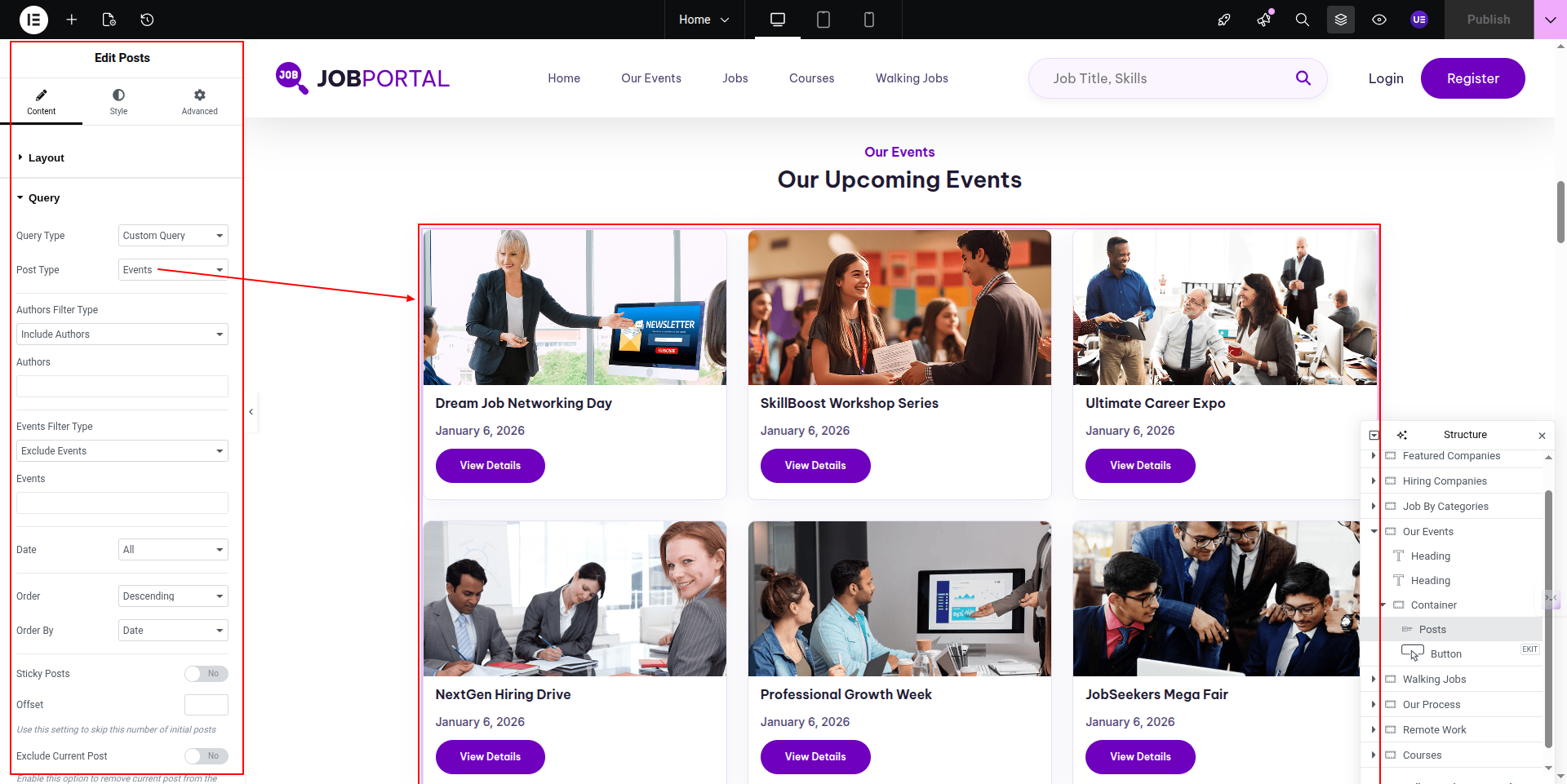Open the Query Type dropdown

click(x=173, y=236)
